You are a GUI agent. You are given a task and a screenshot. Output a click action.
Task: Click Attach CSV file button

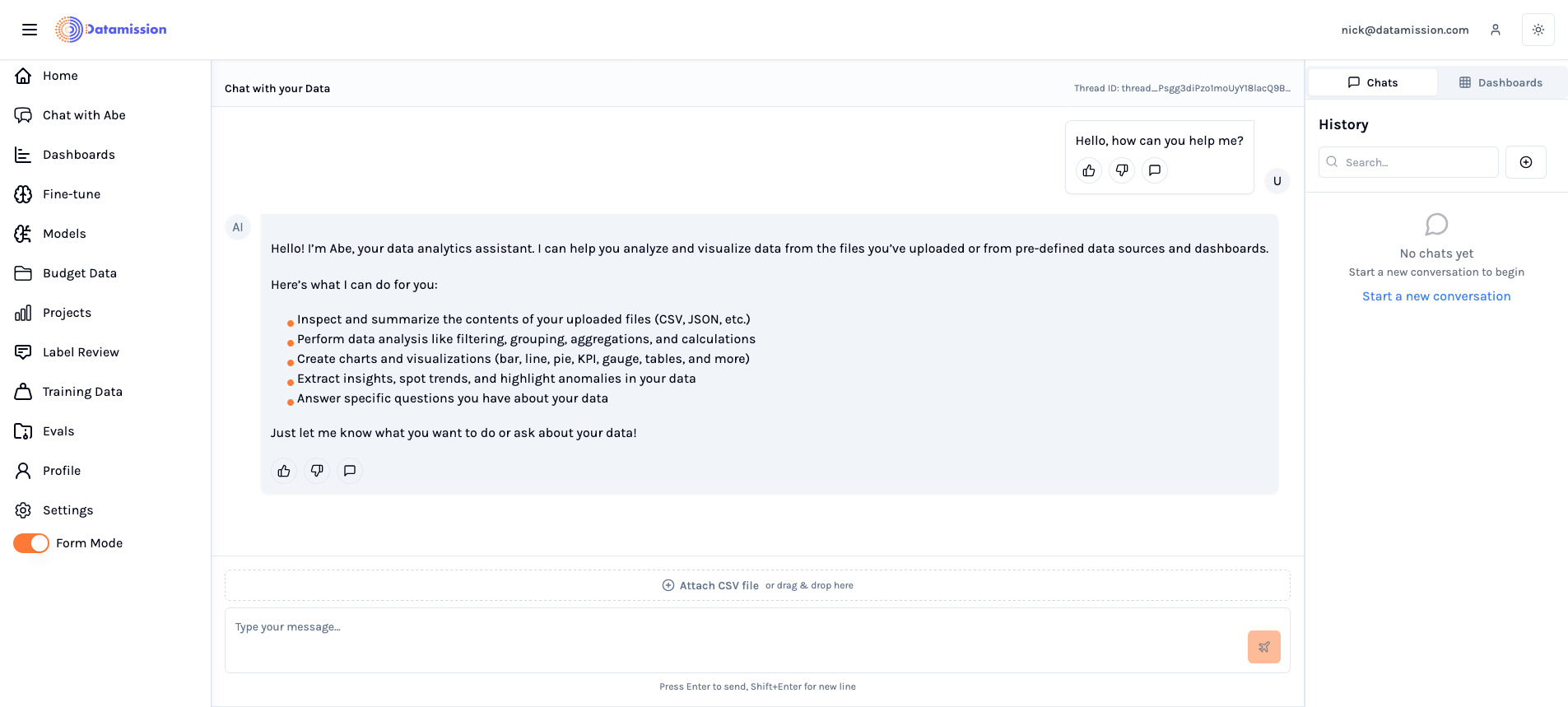tap(711, 585)
